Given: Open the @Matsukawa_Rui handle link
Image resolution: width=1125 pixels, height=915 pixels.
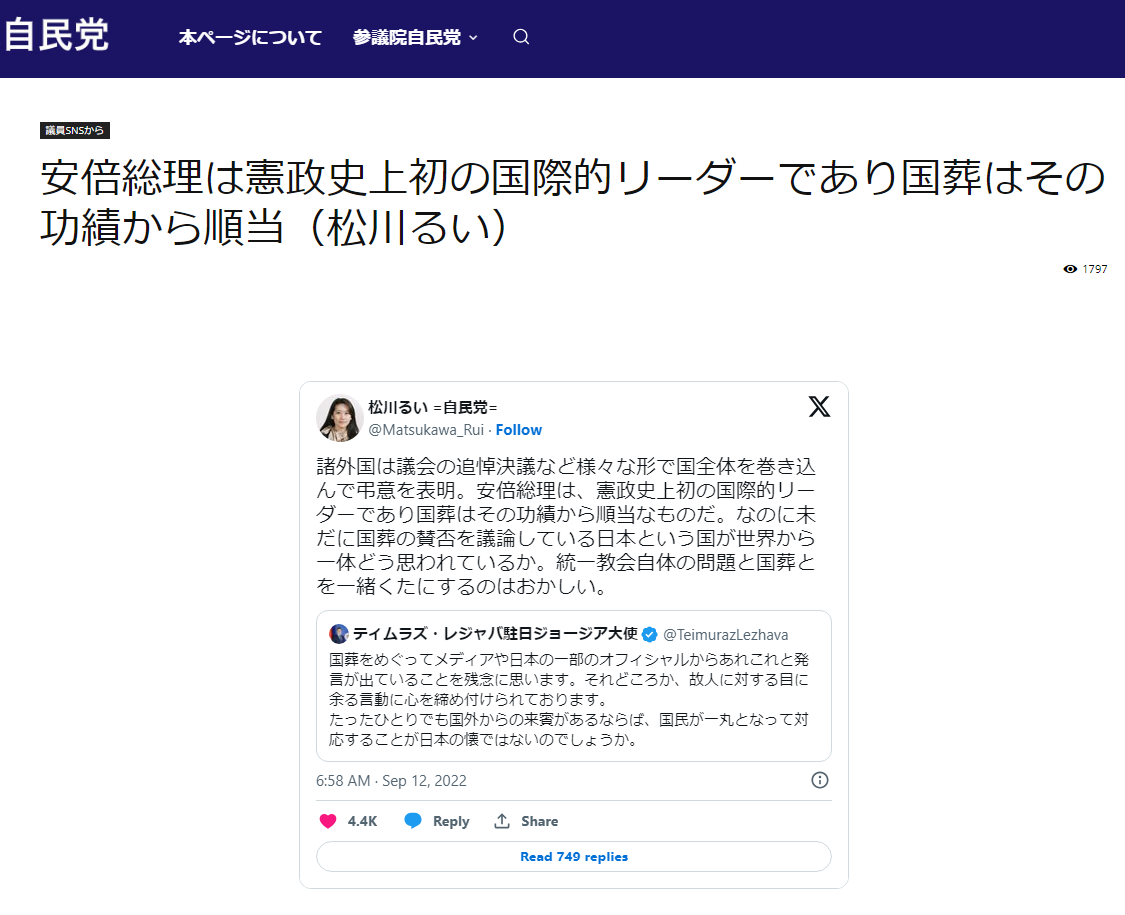Looking at the screenshot, I should click(x=426, y=430).
